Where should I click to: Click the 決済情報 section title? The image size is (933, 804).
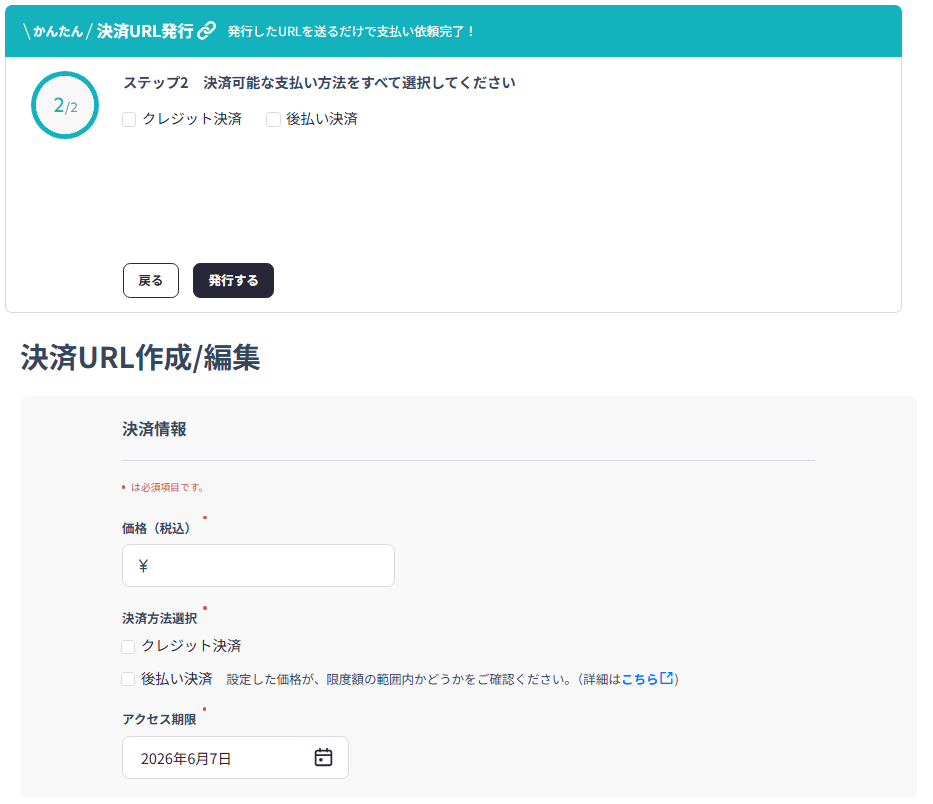pos(154,429)
